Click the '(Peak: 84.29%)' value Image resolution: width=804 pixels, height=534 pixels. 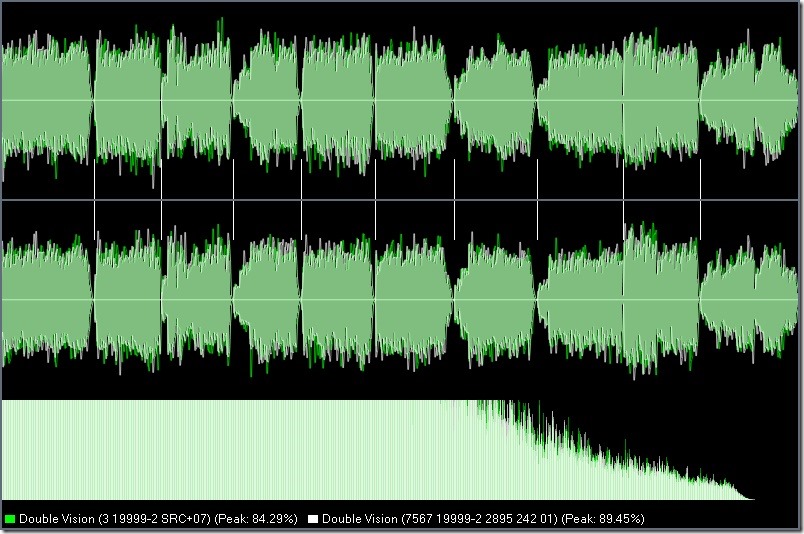(x=256, y=519)
